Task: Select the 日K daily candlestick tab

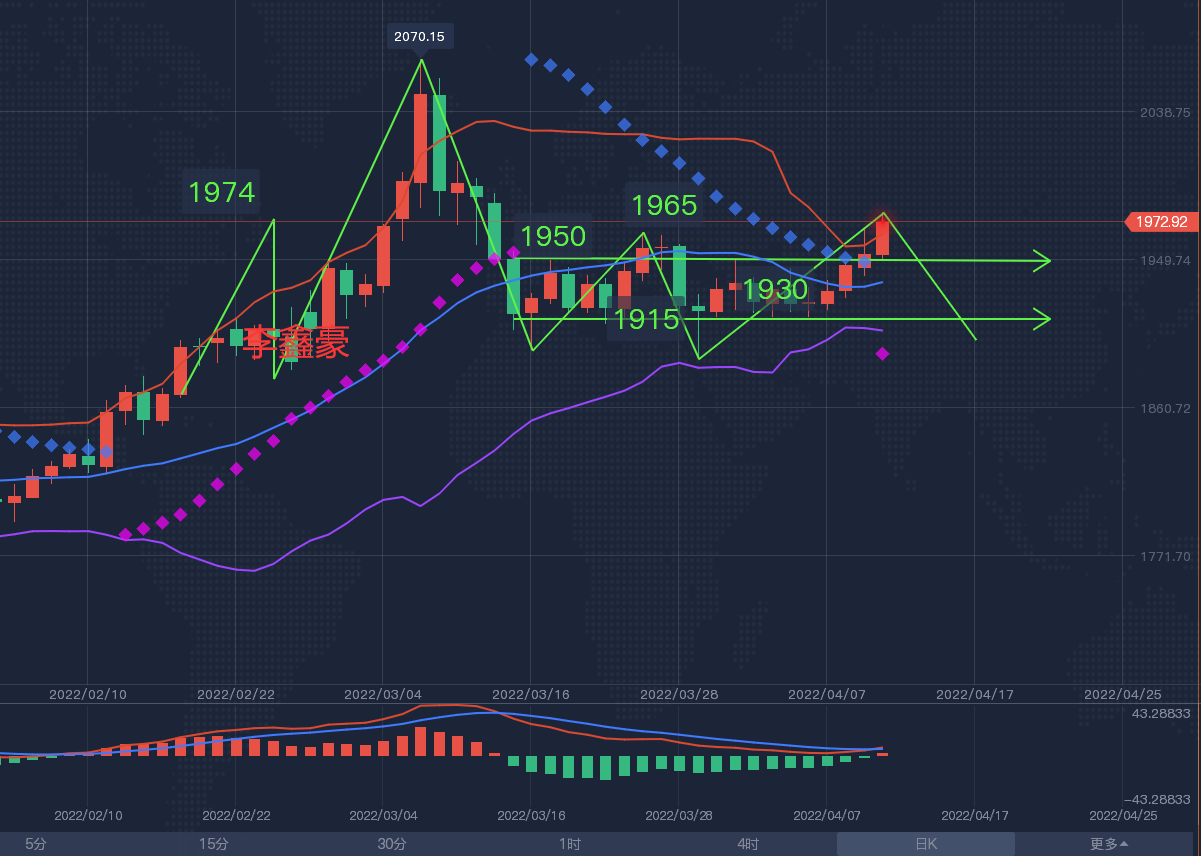Action: pos(926,844)
